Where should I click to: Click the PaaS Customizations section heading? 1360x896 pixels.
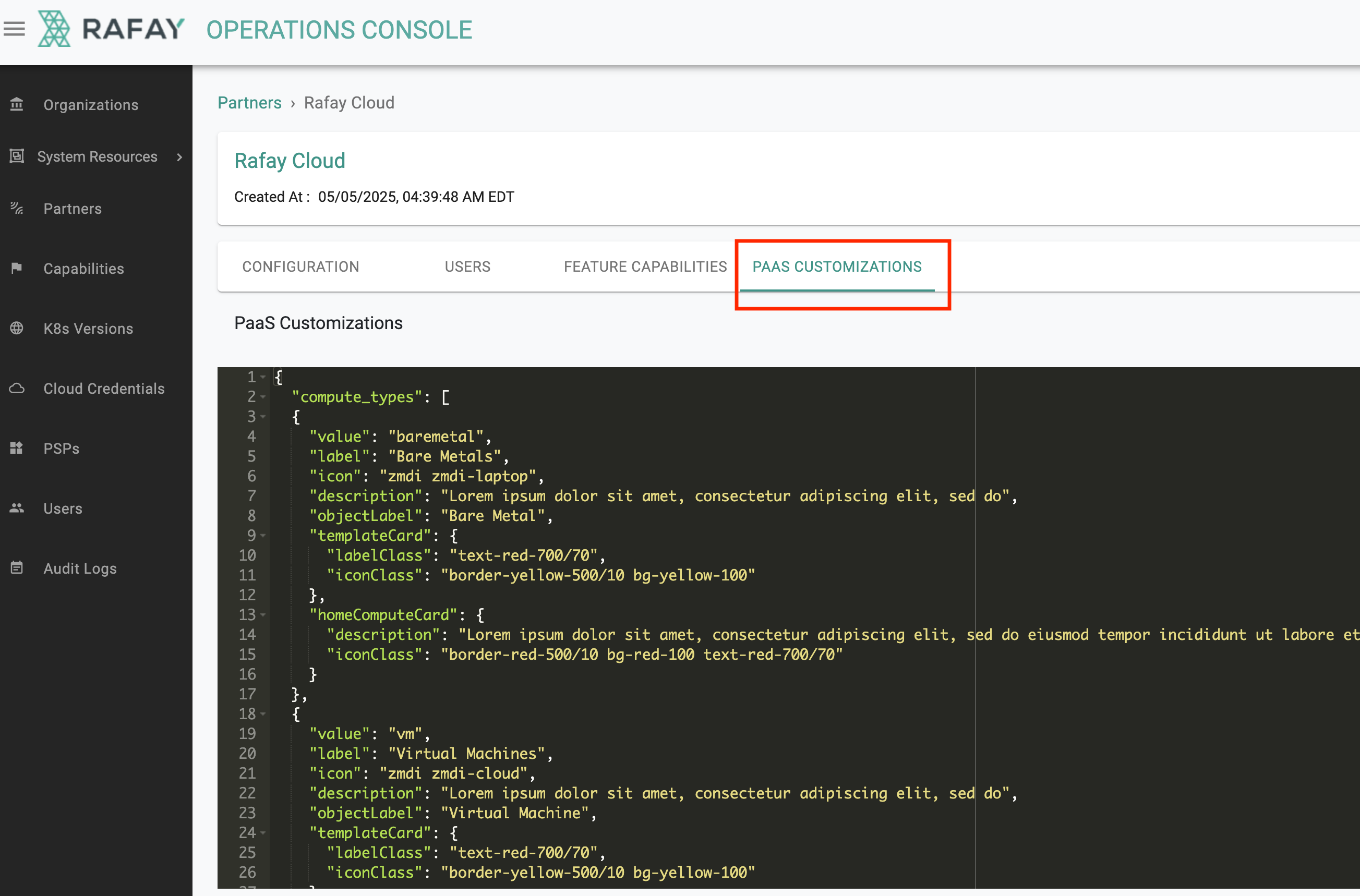tap(318, 323)
